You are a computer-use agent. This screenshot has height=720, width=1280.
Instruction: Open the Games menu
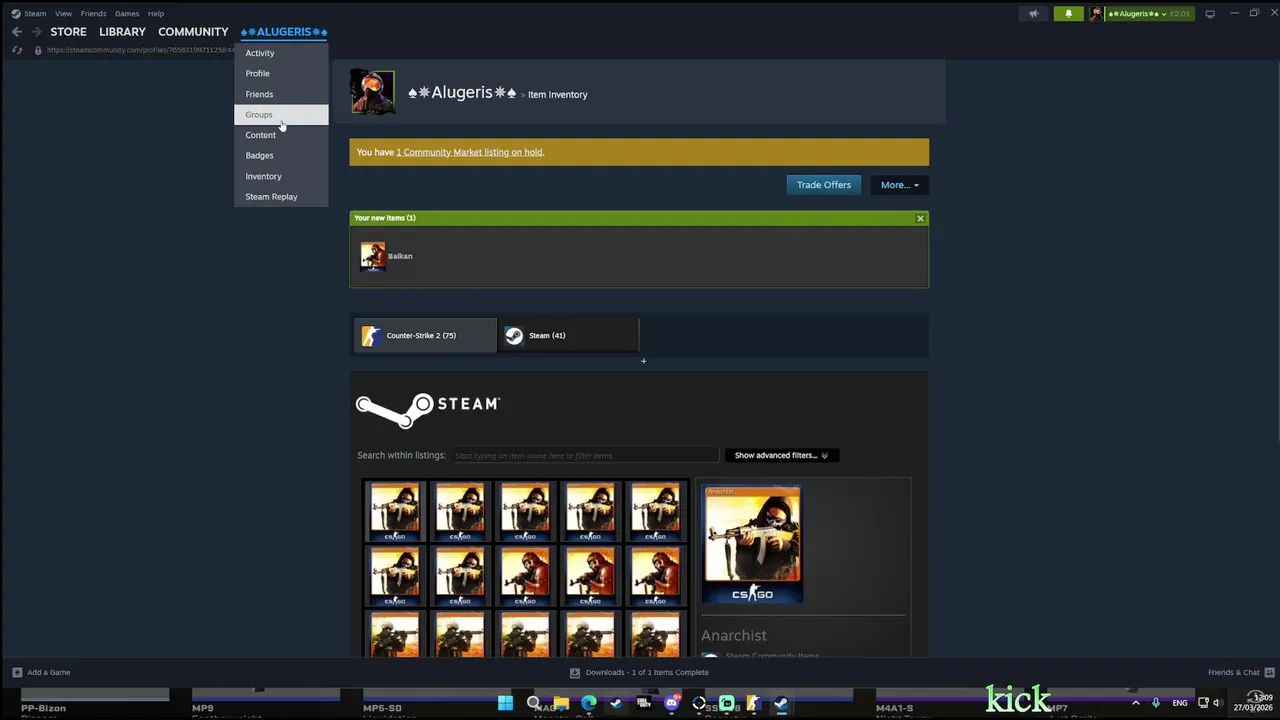click(127, 14)
